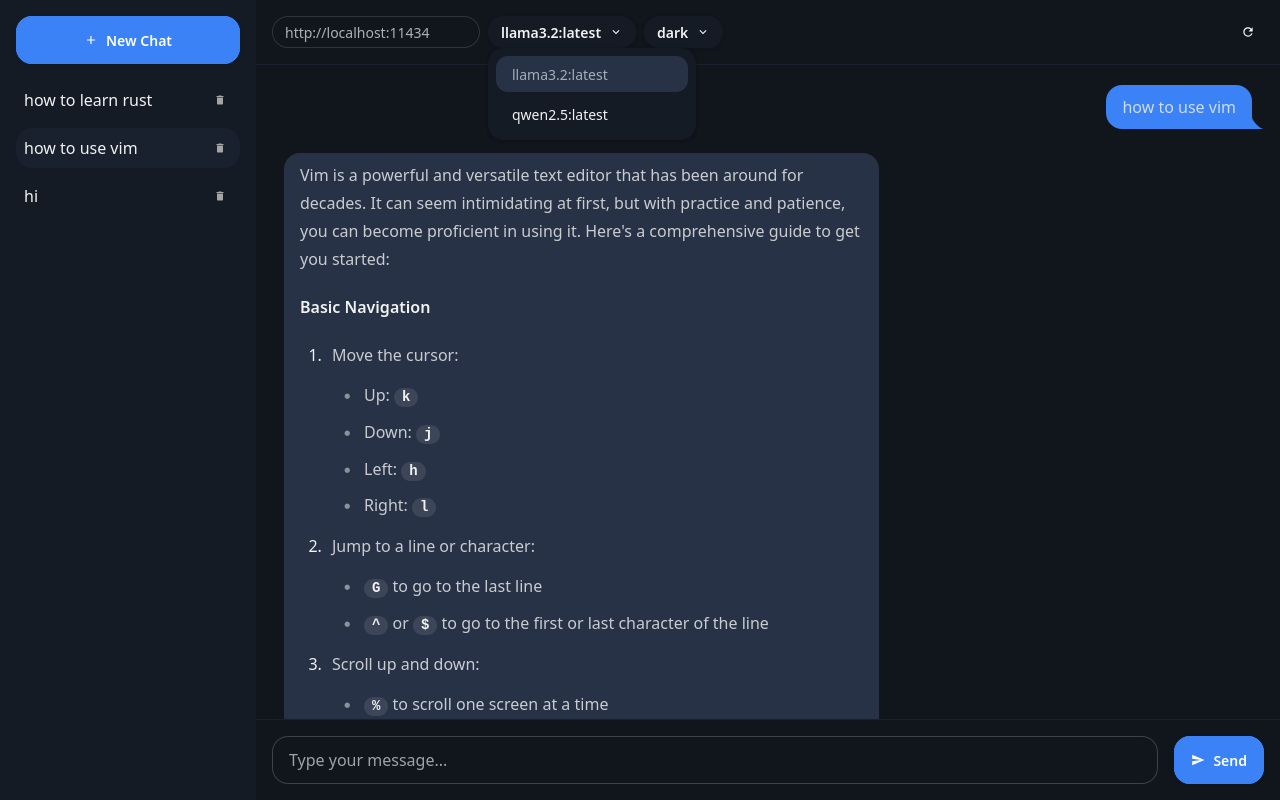Screen dimensions: 1280x800
Task: Open the dark theme dropdown
Action: point(682,32)
